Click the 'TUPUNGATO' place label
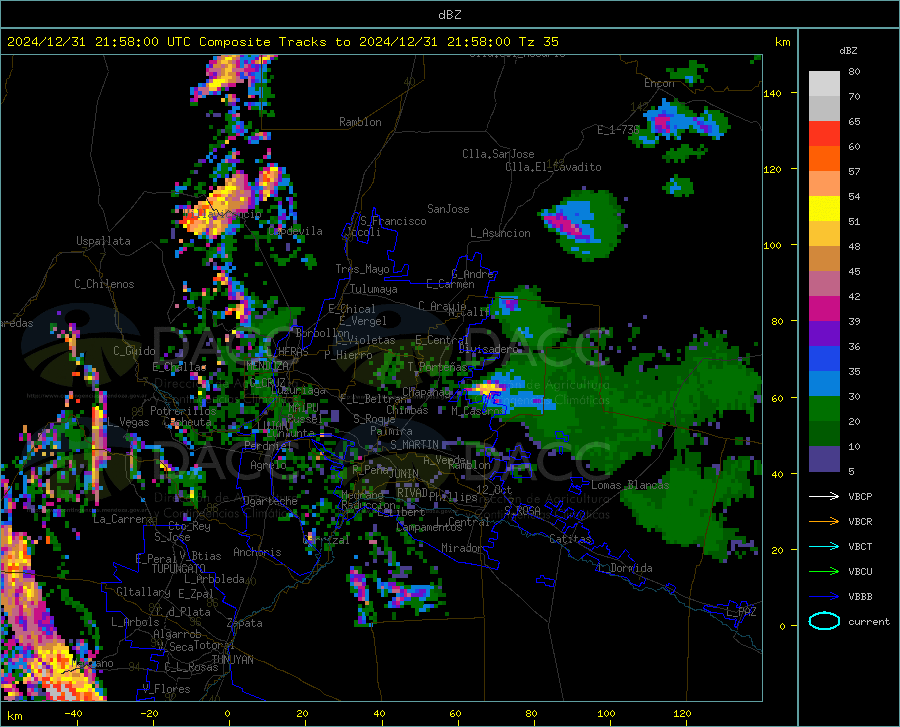Image resolution: width=900 pixels, height=727 pixels. click(x=179, y=569)
